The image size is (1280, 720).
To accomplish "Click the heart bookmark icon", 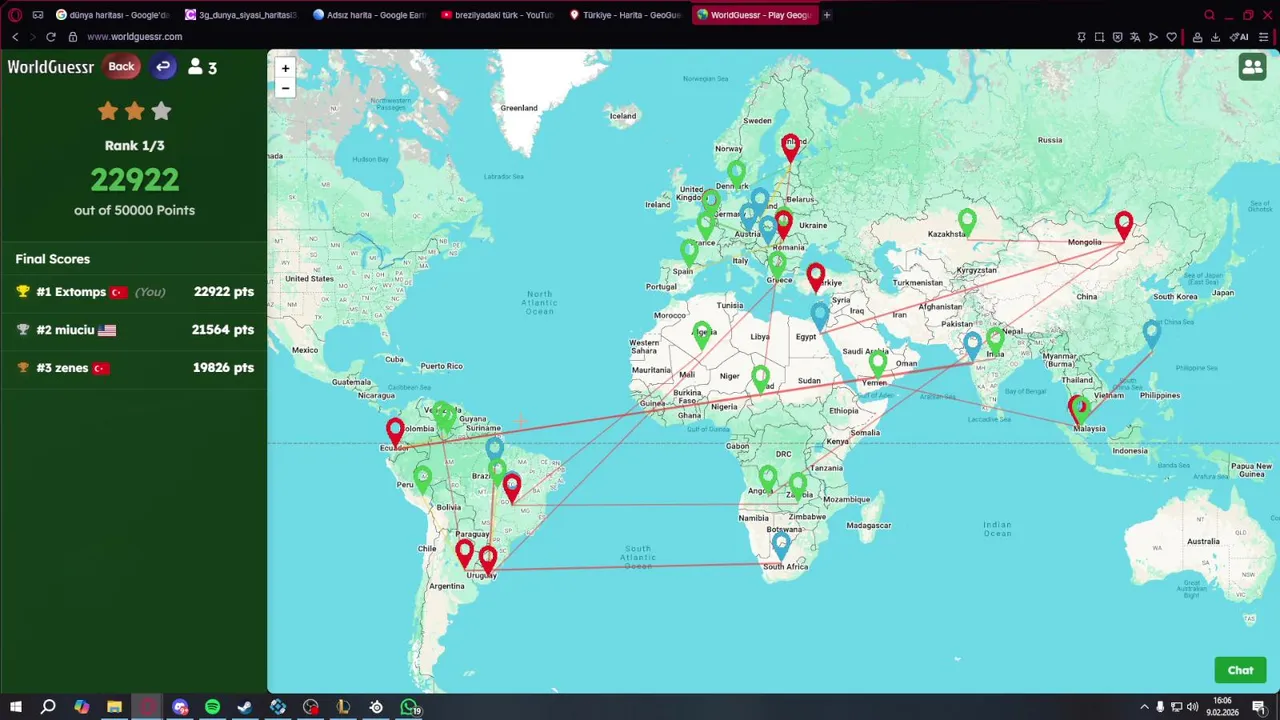I will click(1171, 37).
